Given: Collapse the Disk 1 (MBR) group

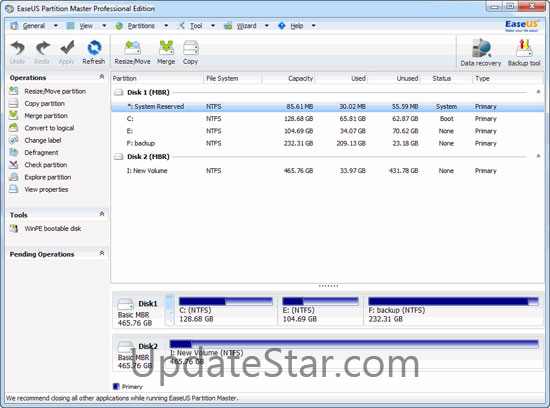Looking at the screenshot, I should point(538,92).
